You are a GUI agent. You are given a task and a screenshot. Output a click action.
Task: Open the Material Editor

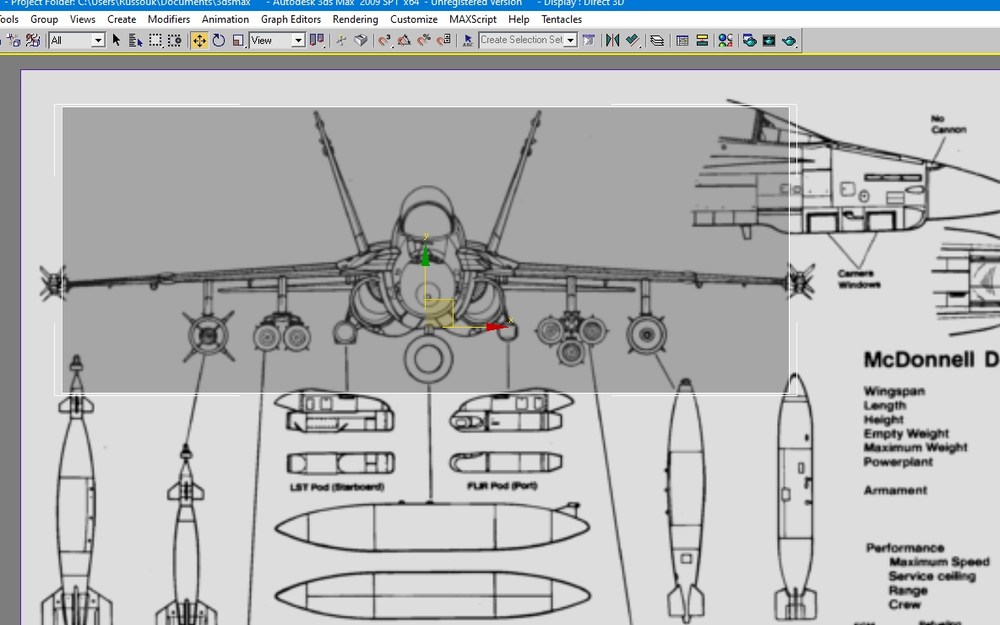[x=725, y=40]
